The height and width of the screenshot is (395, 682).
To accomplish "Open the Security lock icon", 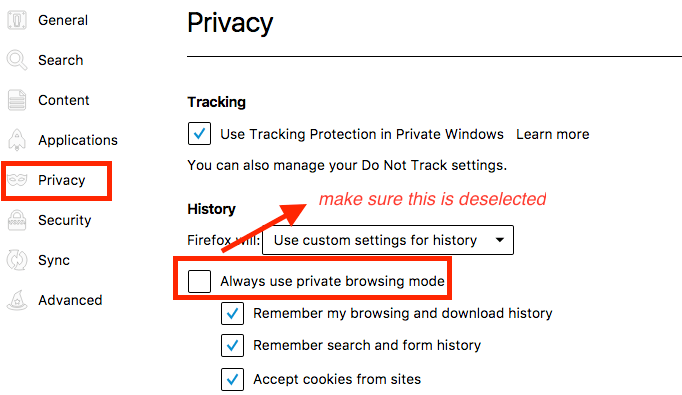I will (17, 220).
